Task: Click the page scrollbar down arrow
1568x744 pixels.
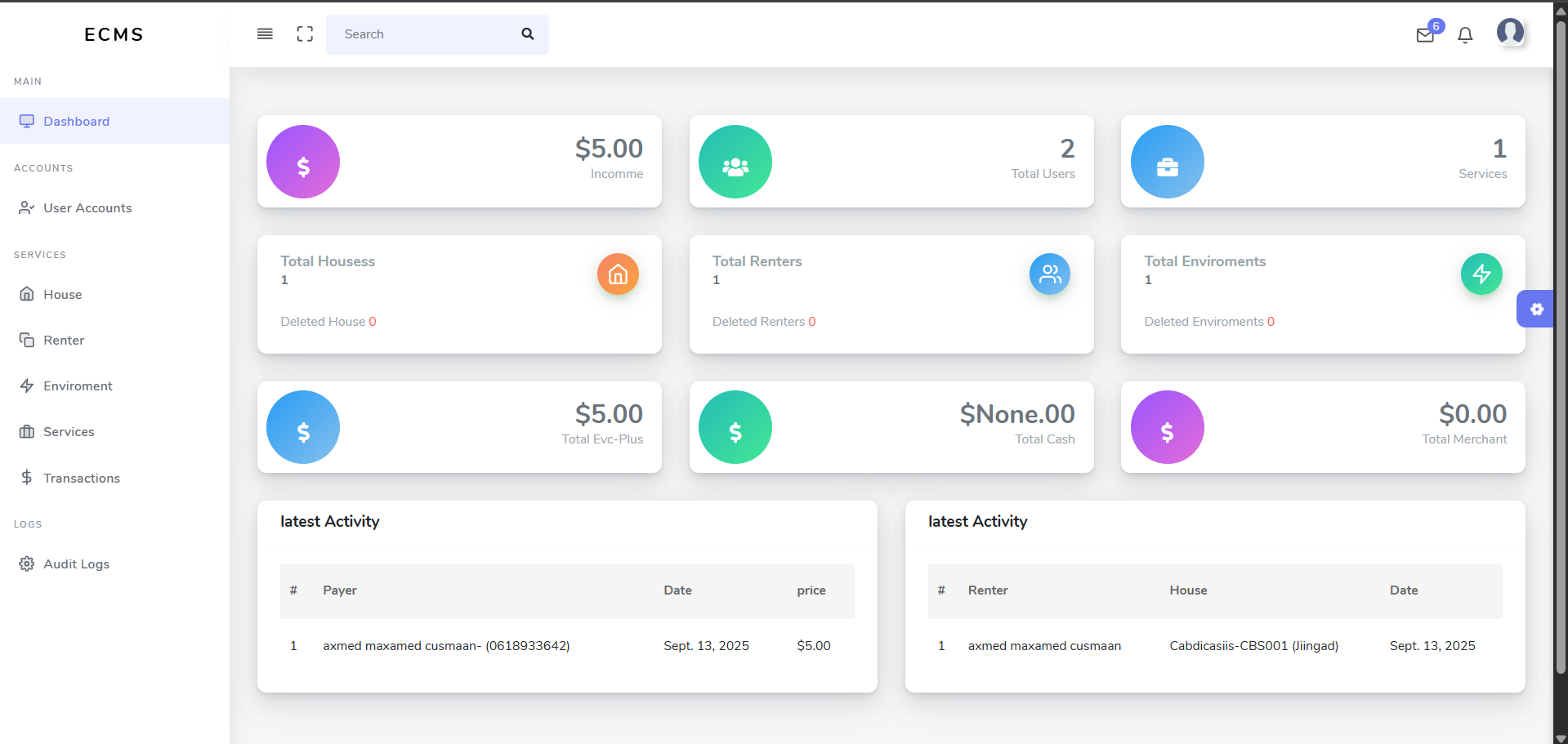Action: pyautogui.click(x=1560, y=737)
